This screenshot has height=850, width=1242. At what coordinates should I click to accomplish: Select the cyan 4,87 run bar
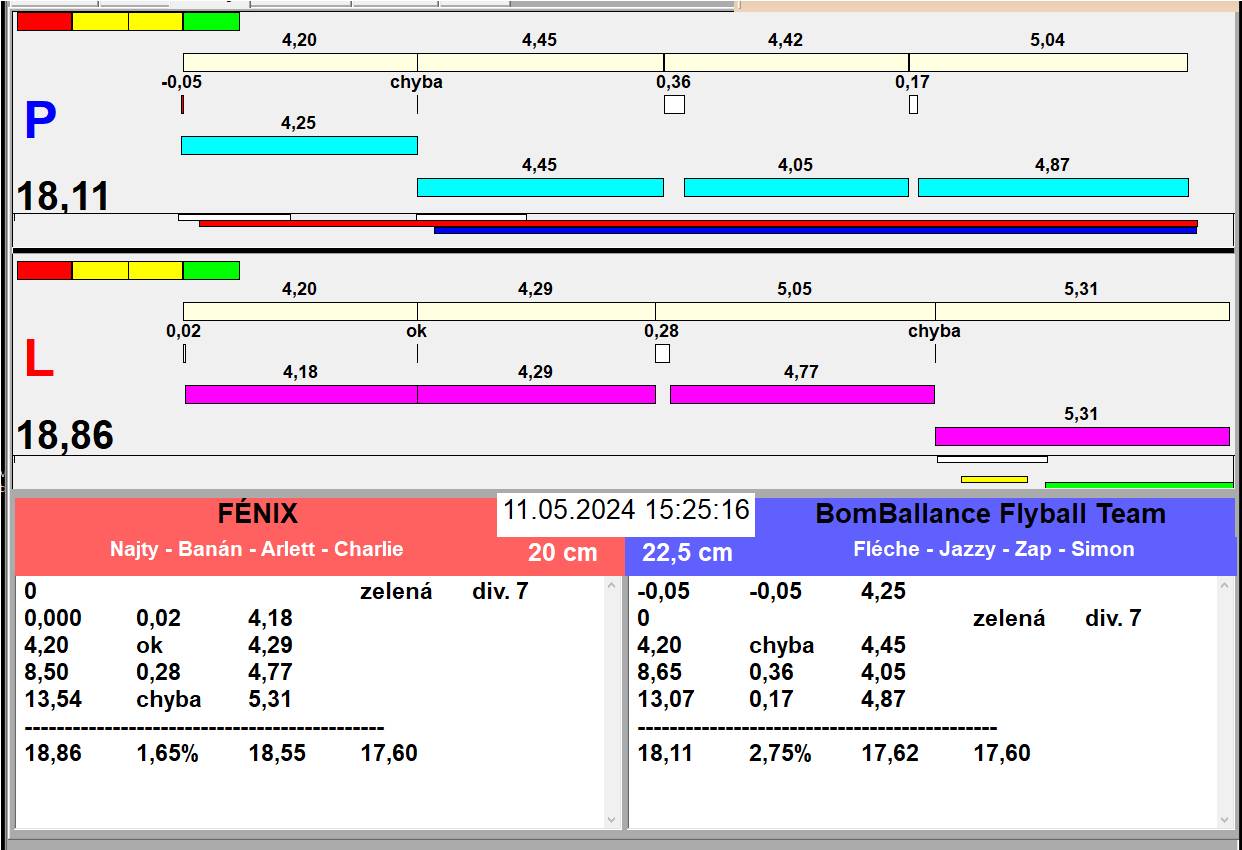pyautogui.click(x=1053, y=187)
